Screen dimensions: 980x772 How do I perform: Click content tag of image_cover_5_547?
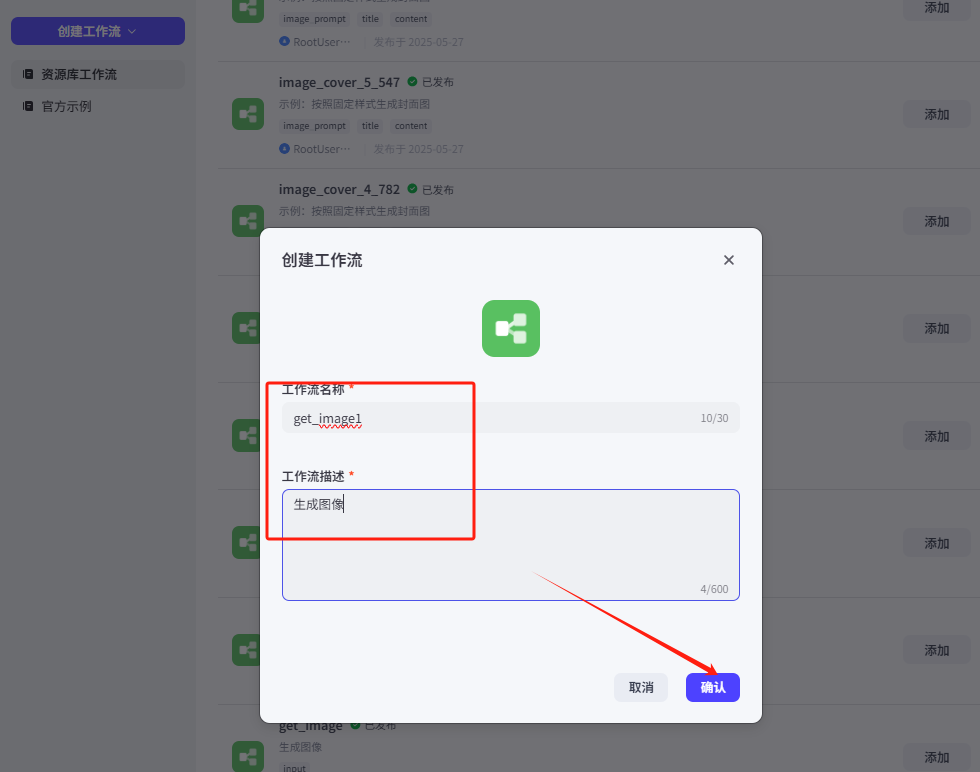click(x=411, y=126)
